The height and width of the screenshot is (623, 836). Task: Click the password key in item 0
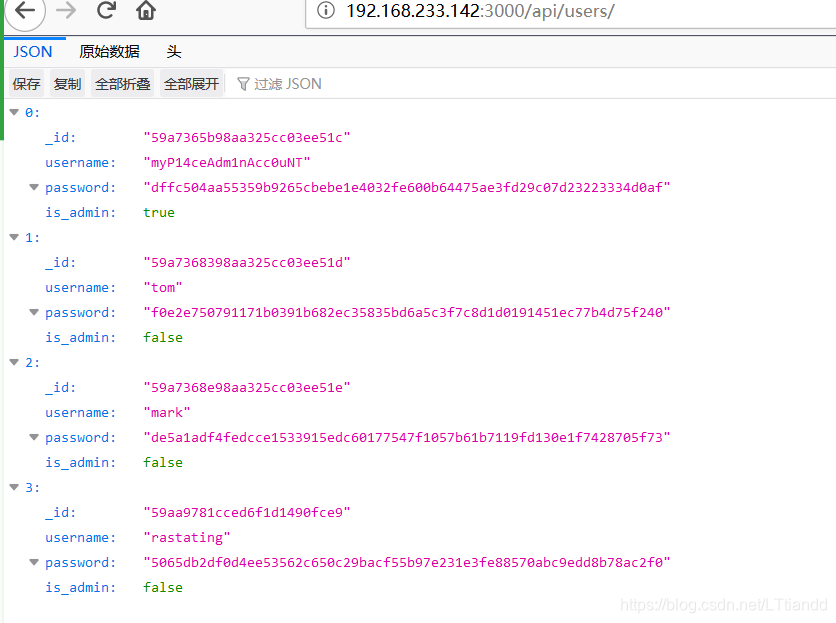81,188
